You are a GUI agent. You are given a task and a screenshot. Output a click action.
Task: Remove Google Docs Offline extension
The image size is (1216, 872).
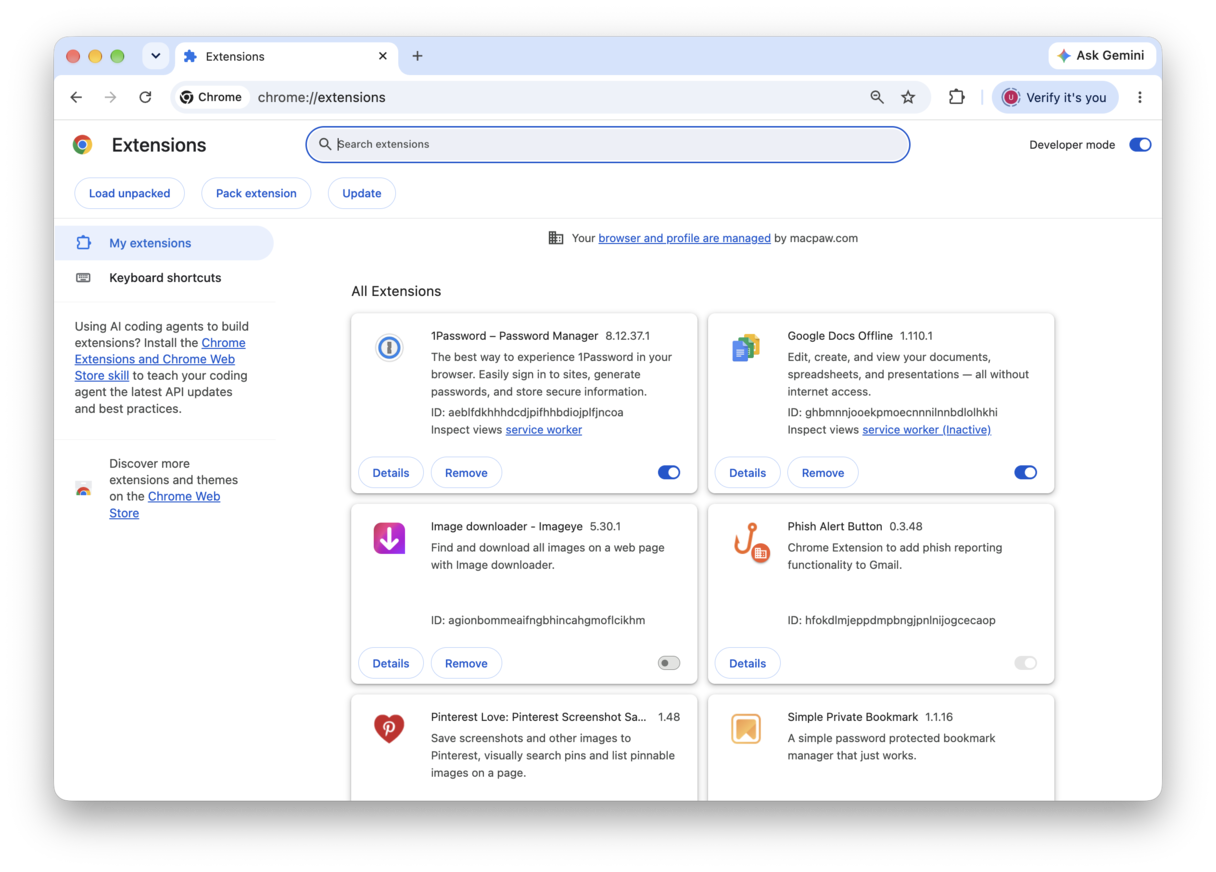coord(823,472)
